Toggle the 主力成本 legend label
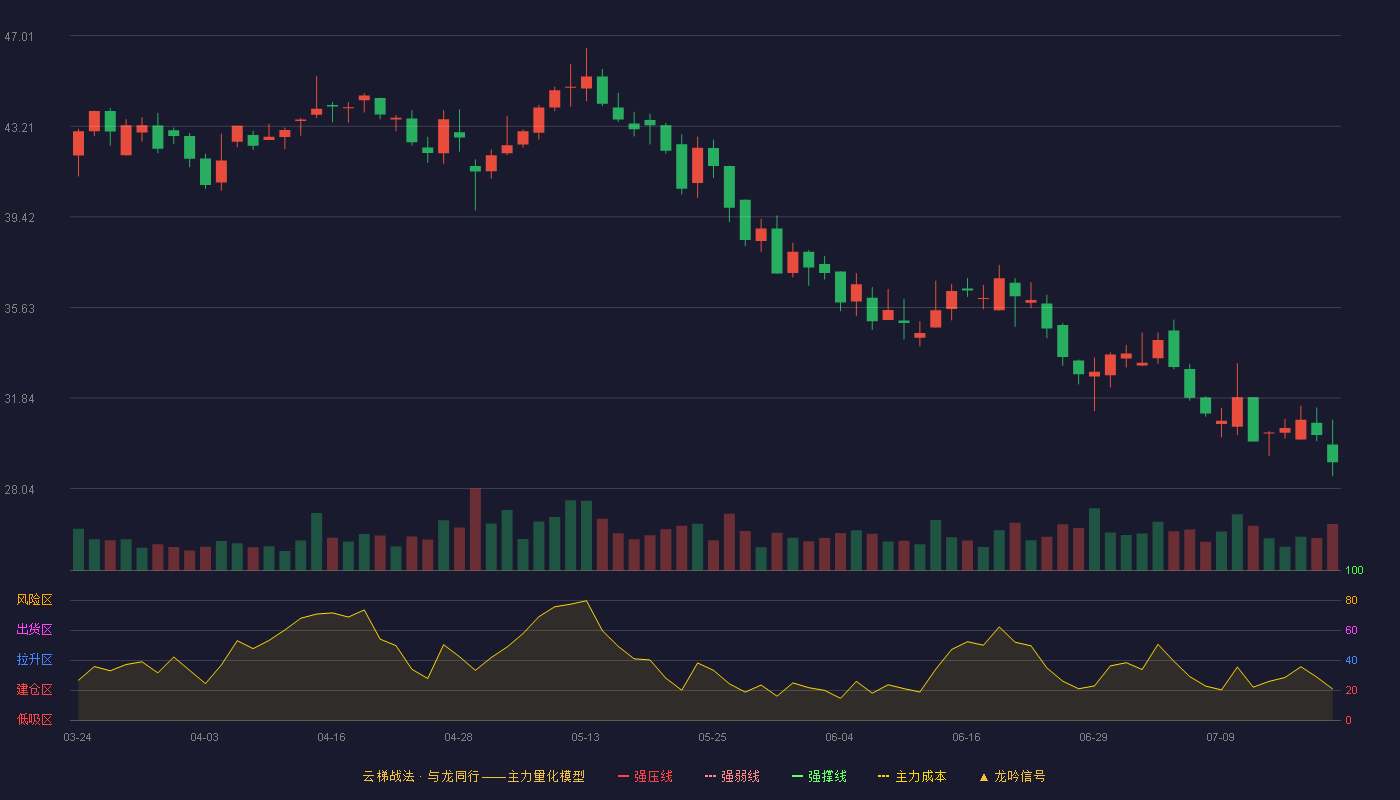Screen dimensions: 1400x800 coord(921,776)
